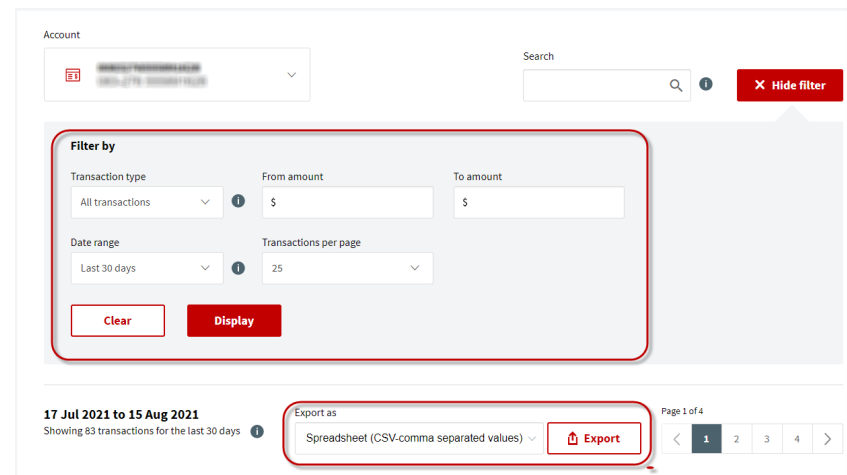Go to previous page arrow
This screenshot has width=847, height=475.
(x=676, y=439)
